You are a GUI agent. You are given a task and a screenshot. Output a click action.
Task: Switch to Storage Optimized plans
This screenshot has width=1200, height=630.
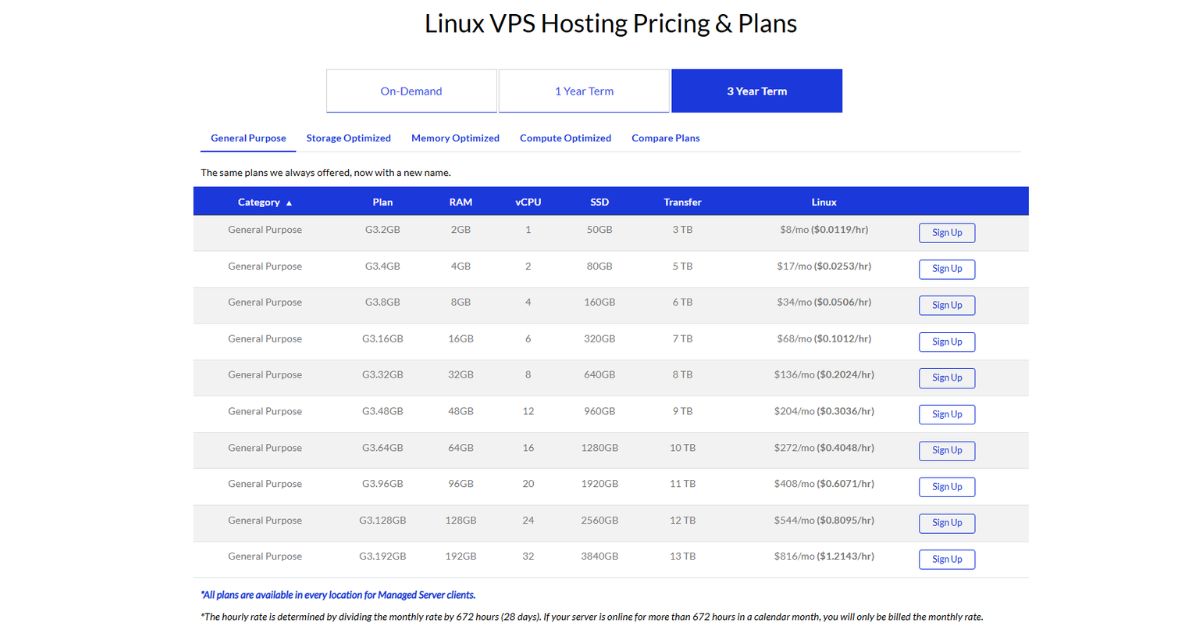348,138
